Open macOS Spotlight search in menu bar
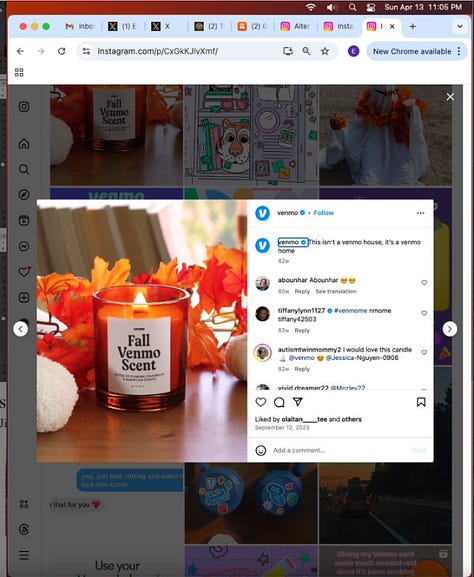The height and width of the screenshot is (577, 474). point(352,7)
